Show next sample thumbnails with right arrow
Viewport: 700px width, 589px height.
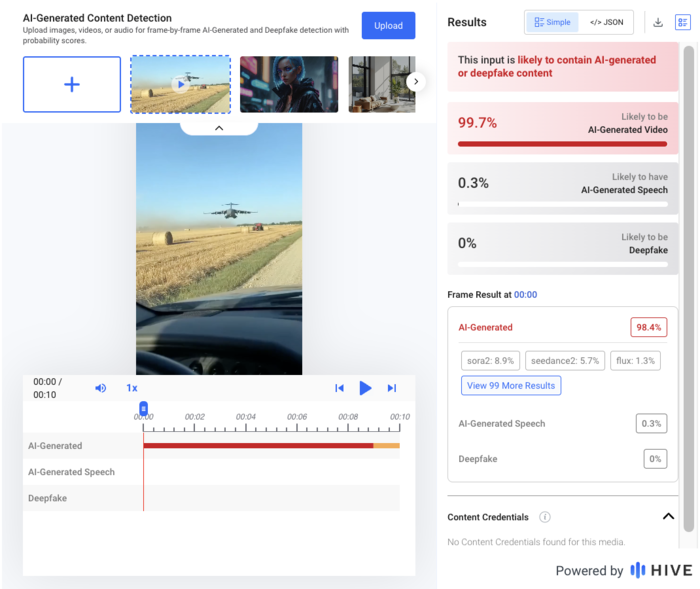tap(416, 82)
